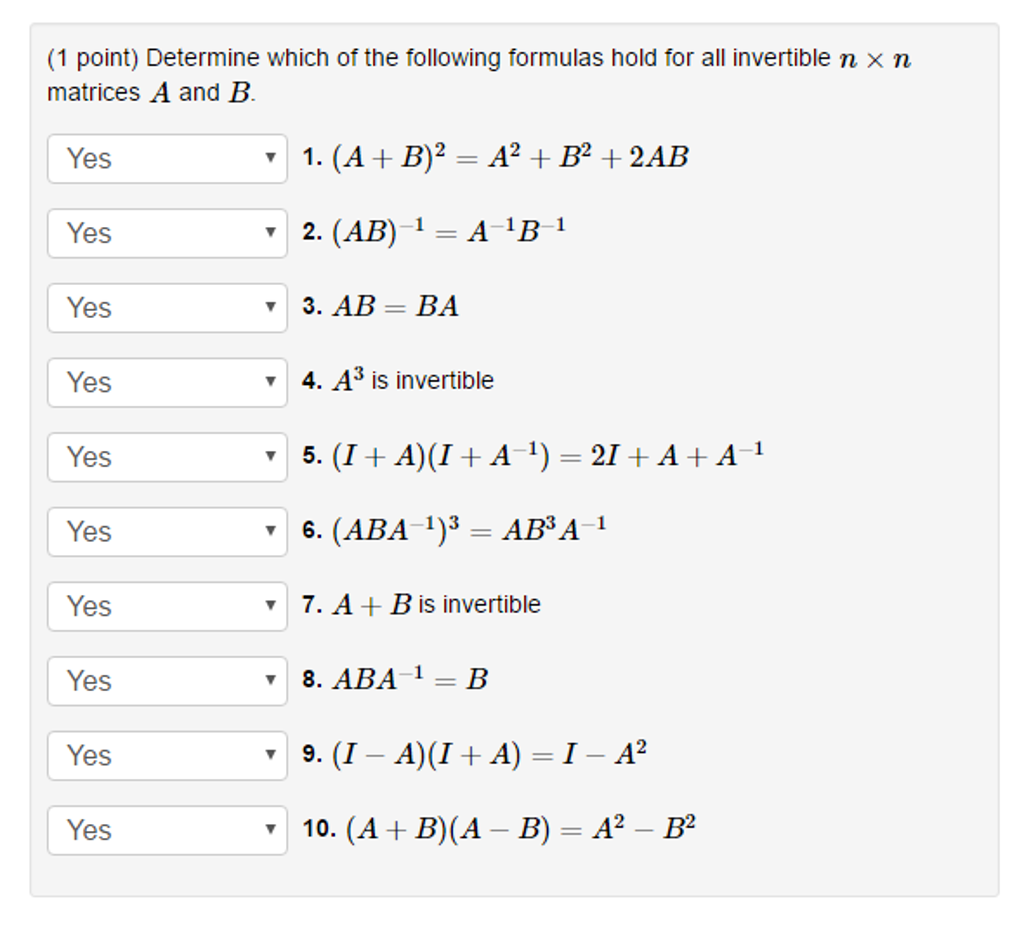
Task: Click the equation text AB = BA
Action: 396,307
